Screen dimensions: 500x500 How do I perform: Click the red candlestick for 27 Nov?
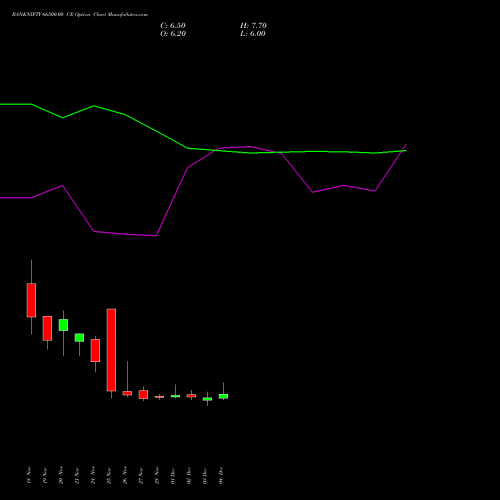(143, 394)
